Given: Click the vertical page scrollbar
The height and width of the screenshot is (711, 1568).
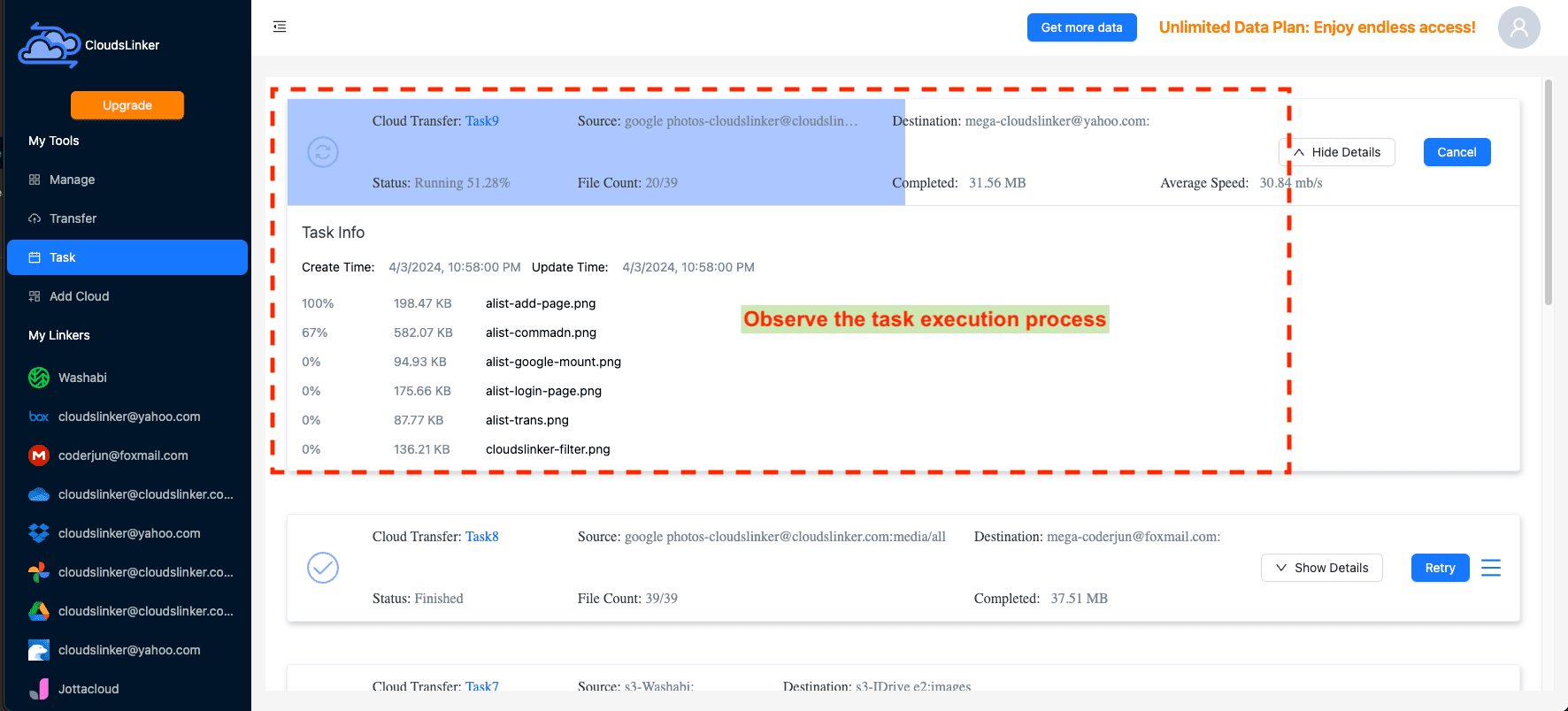Looking at the screenshot, I should coord(1548,191).
